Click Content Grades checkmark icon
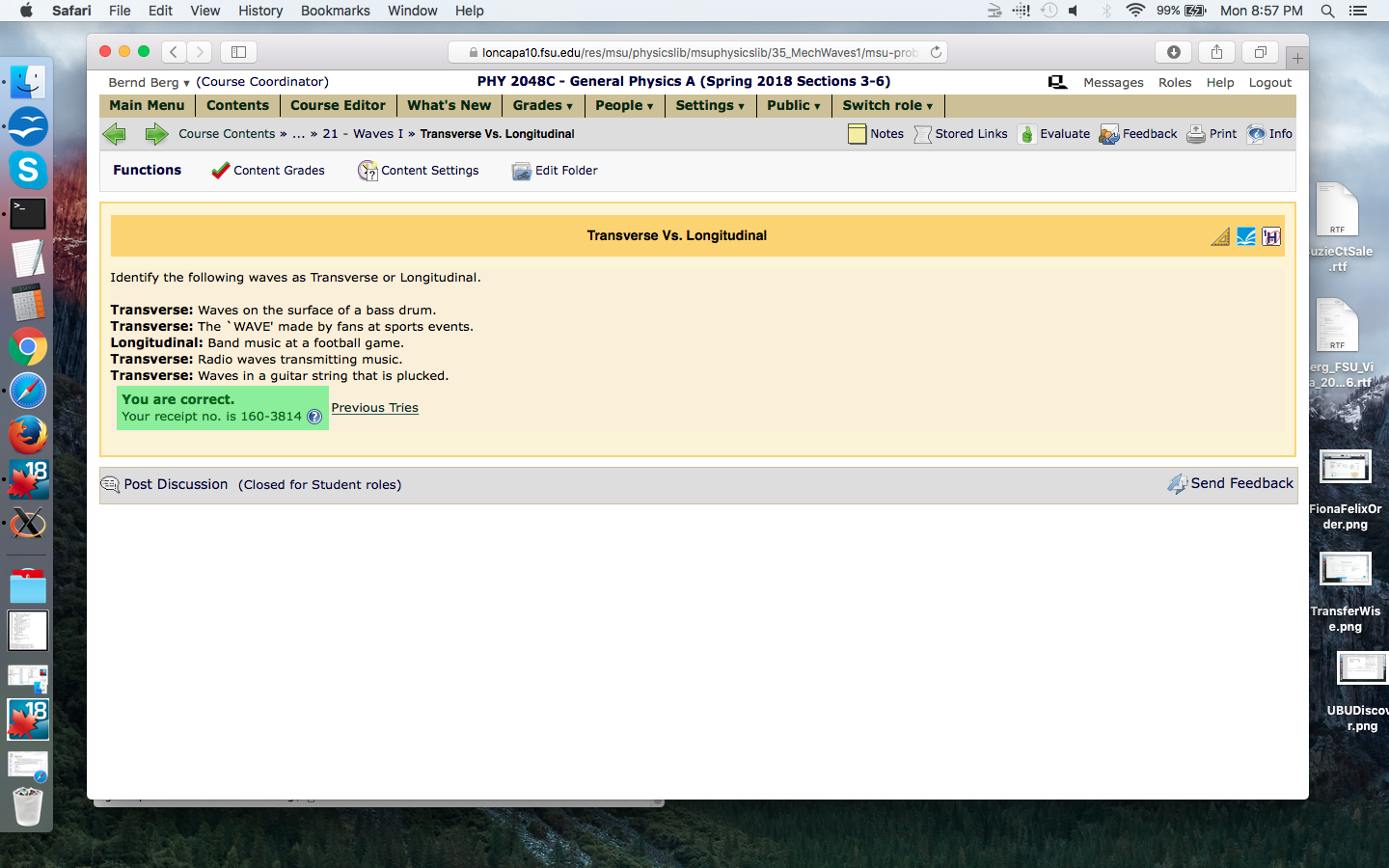 (x=220, y=171)
